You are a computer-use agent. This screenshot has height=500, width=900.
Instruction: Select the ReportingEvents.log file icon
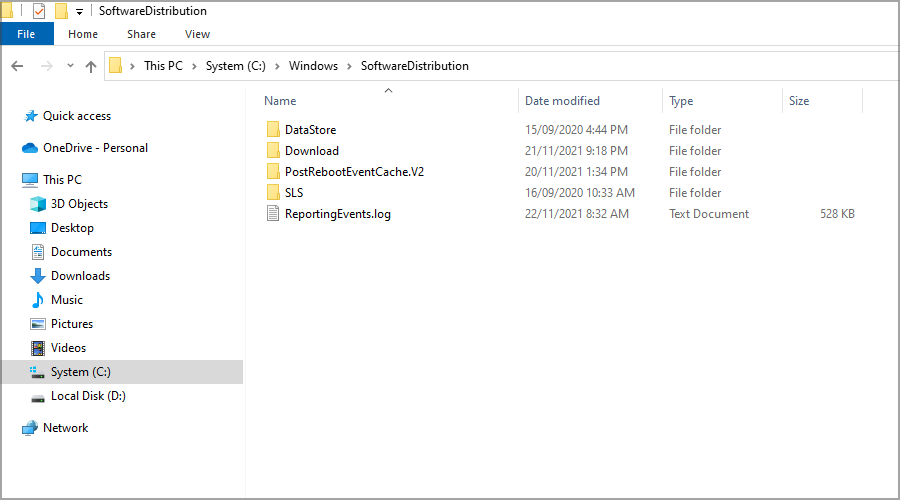pyautogui.click(x=273, y=214)
